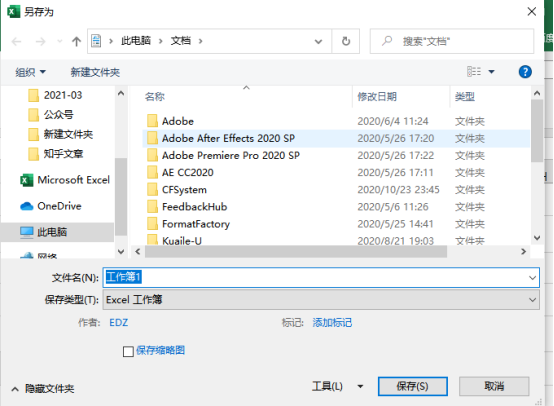Click the AE CC2020 folder icon
This screenshot has width=554, height=406.
pos(152,172)
